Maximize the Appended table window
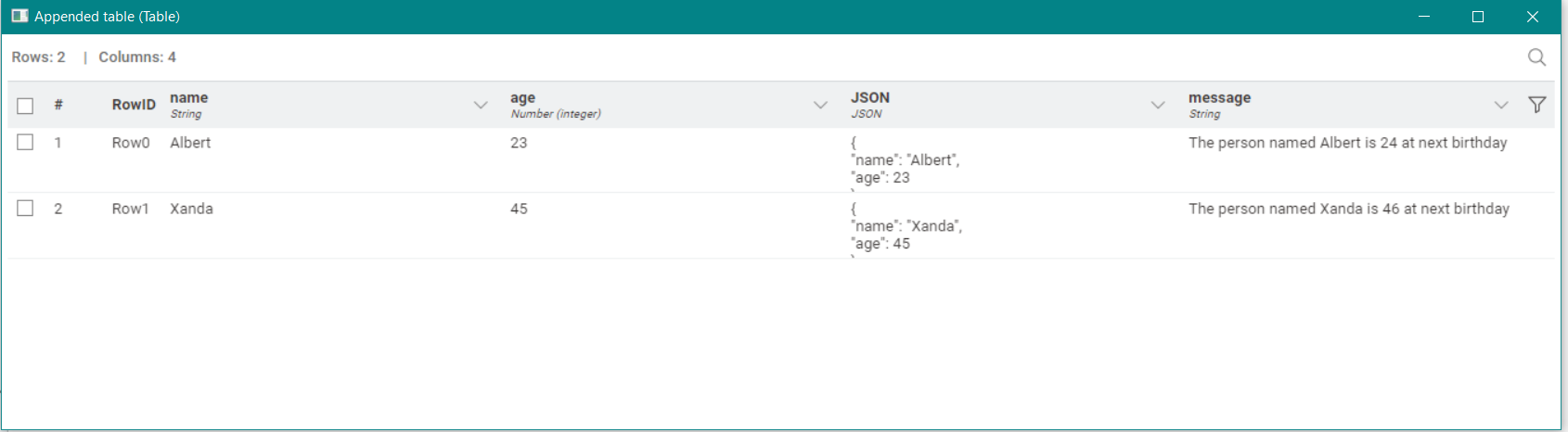1568x432 pixels. [x=1478, y=17]
